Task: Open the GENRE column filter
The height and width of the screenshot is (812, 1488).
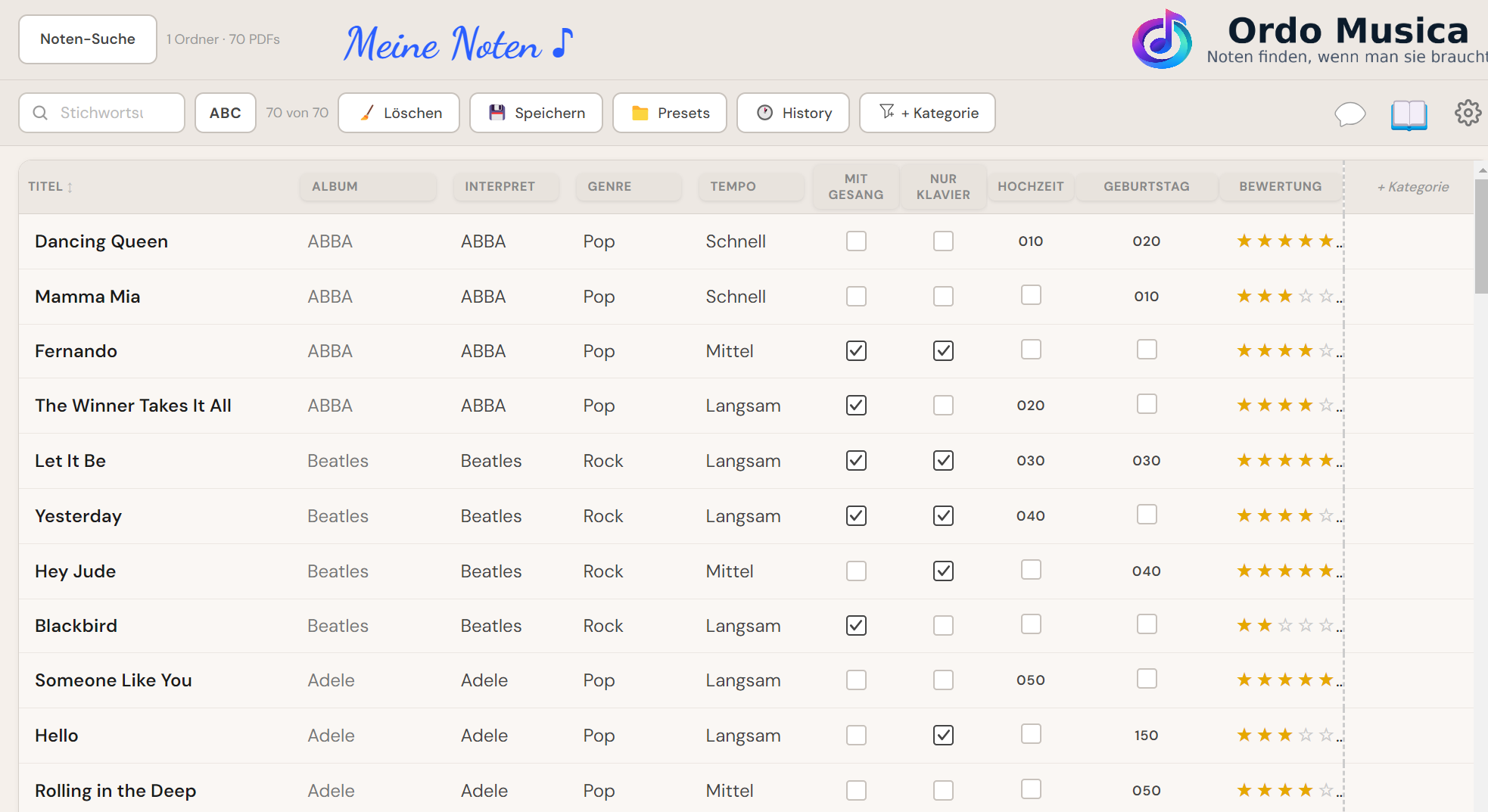Action: click(x=628, y=186)
